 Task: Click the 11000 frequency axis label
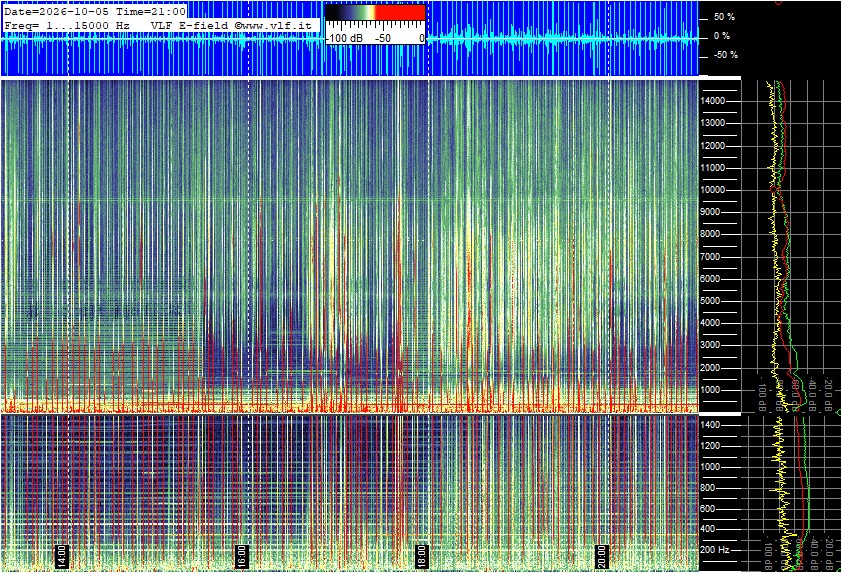point(712,168)
